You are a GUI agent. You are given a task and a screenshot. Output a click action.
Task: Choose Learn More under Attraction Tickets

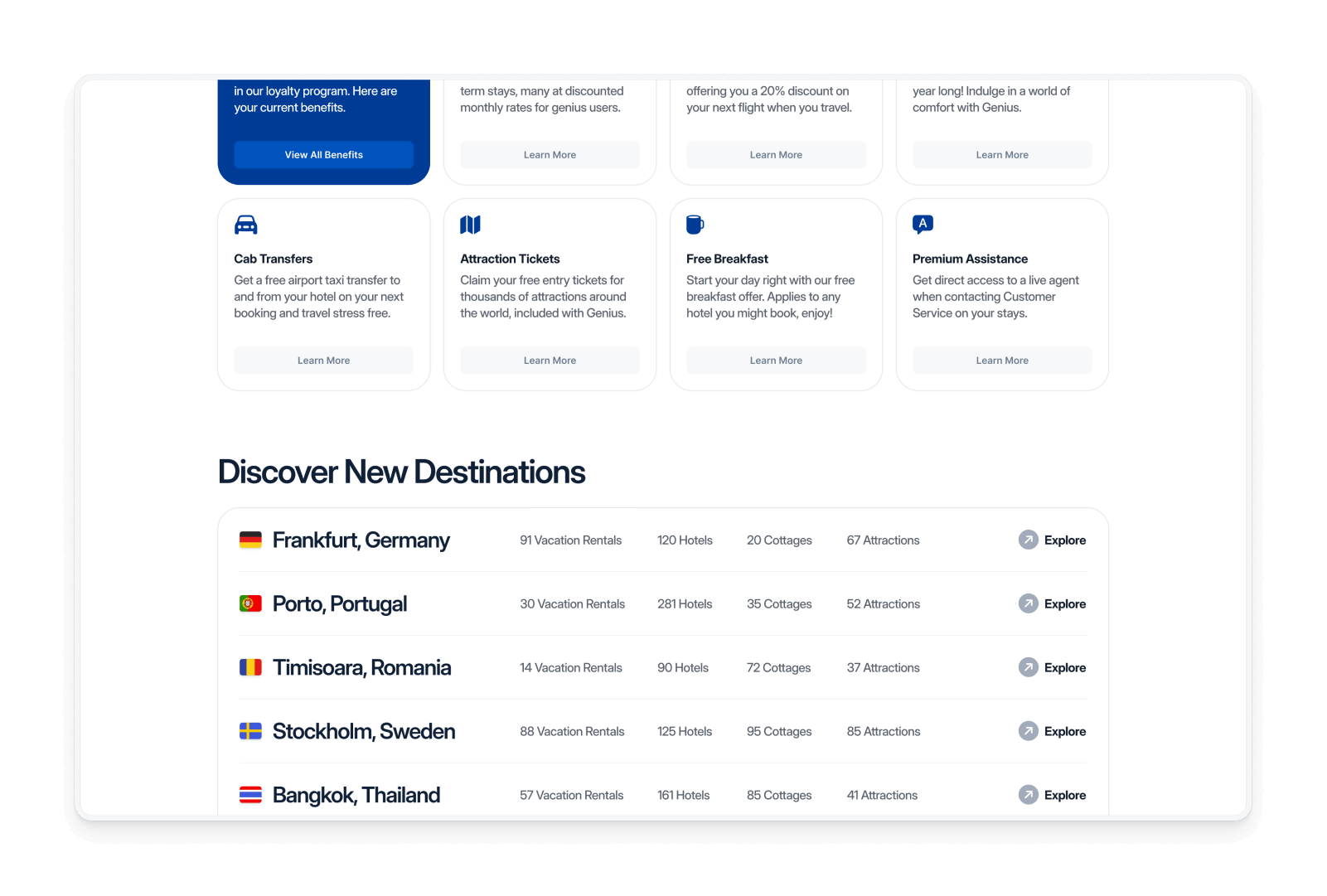point(550,361)
